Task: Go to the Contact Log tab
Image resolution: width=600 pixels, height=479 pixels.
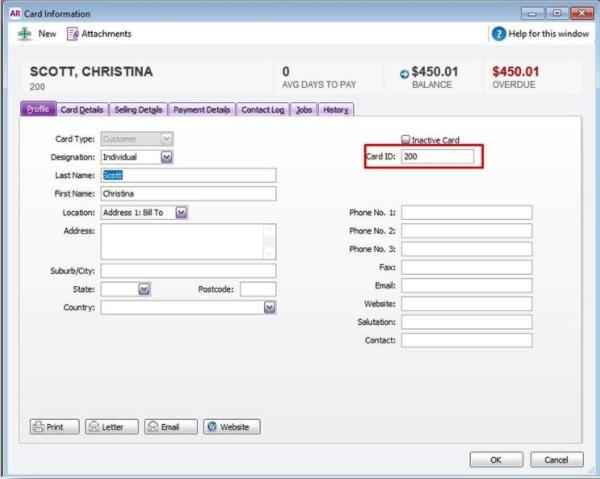Action: 263,110
